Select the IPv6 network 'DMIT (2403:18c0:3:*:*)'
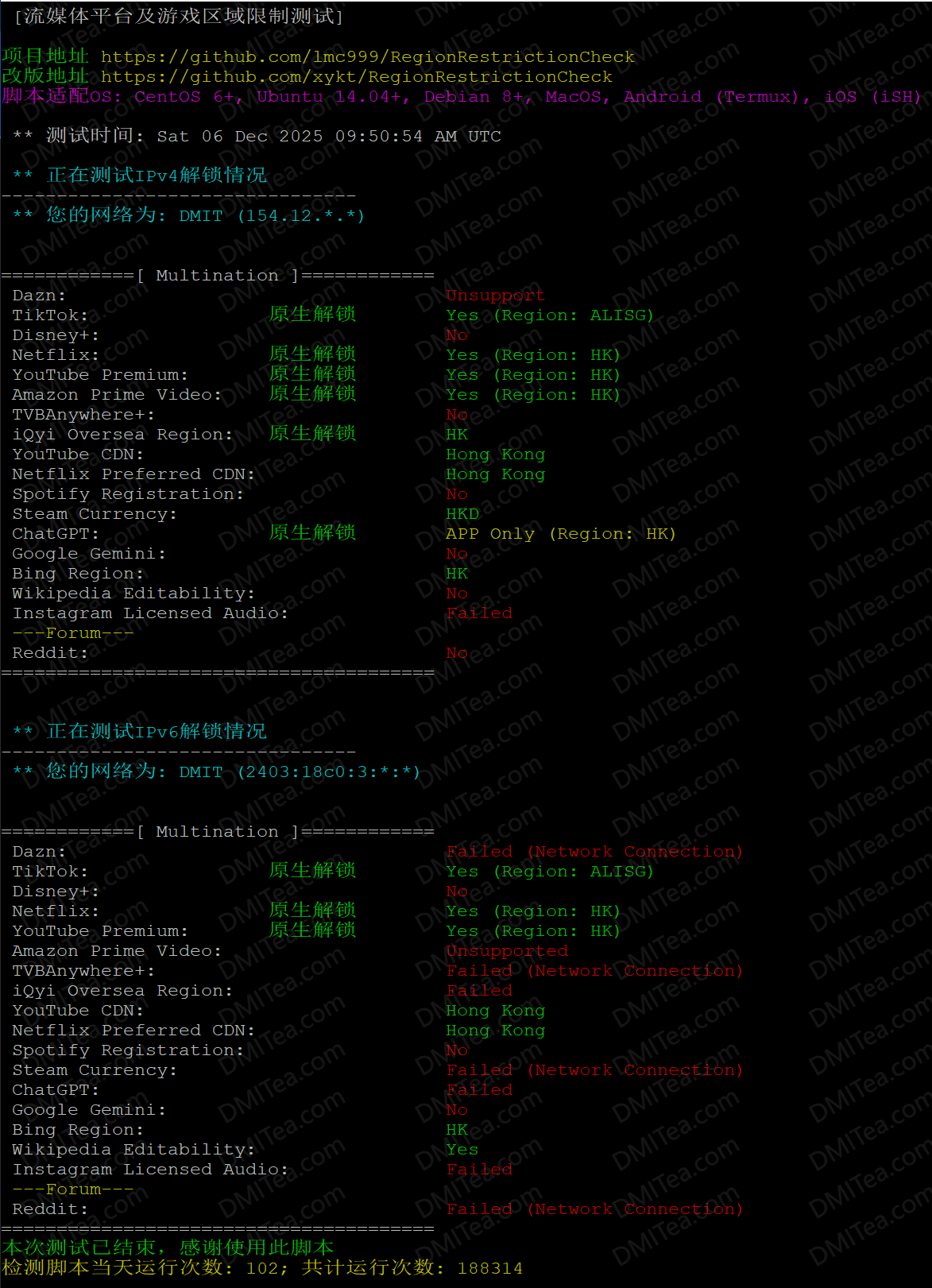 300,772
